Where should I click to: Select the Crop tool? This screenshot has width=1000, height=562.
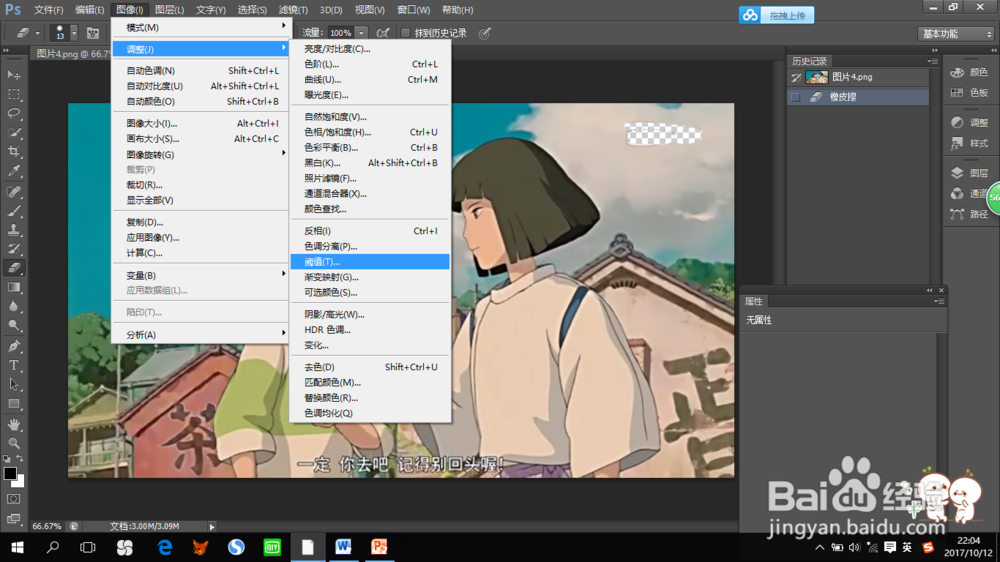coord(13,152)
